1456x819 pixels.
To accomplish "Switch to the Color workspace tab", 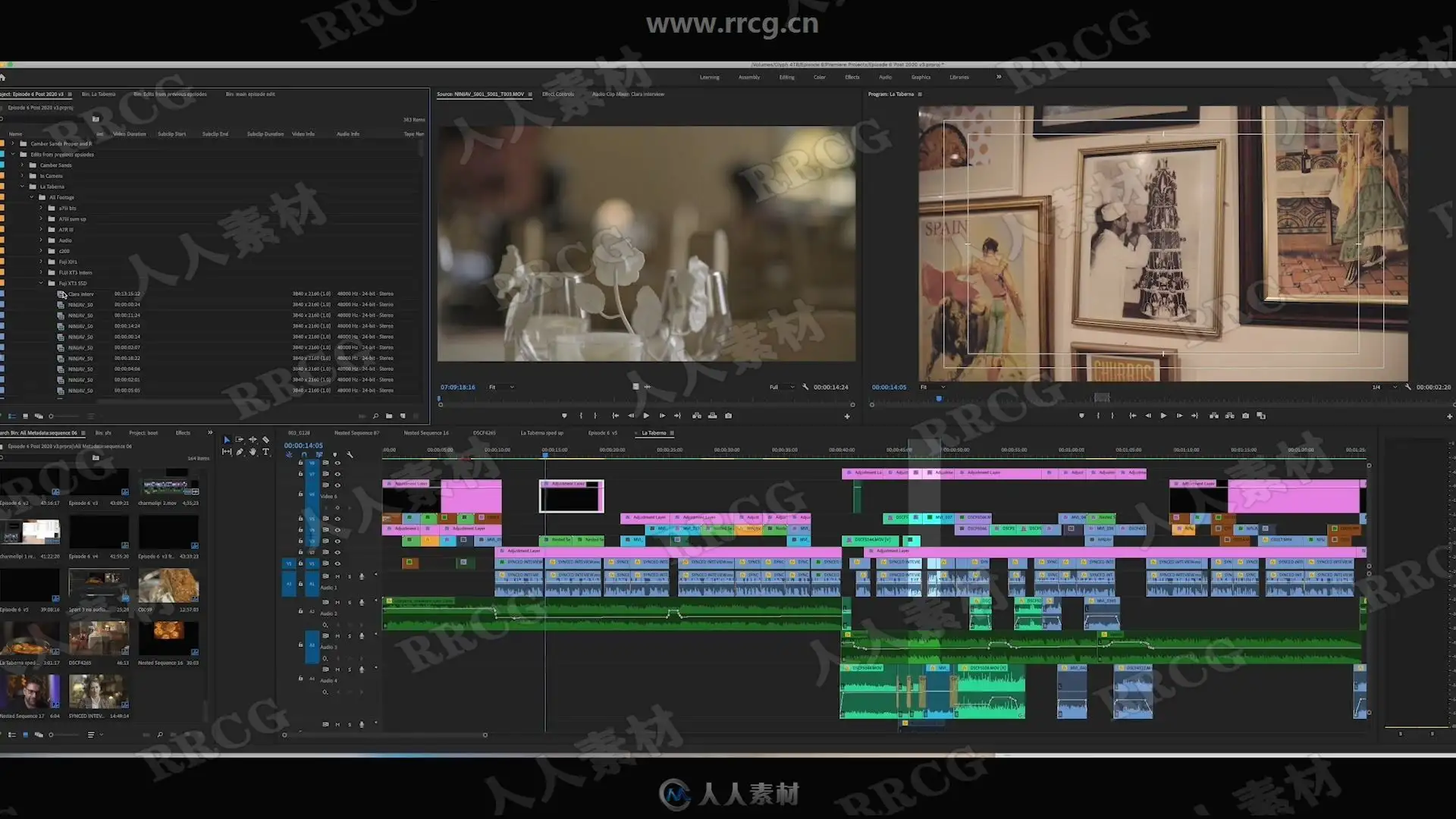I will click(x=819, y=77).
